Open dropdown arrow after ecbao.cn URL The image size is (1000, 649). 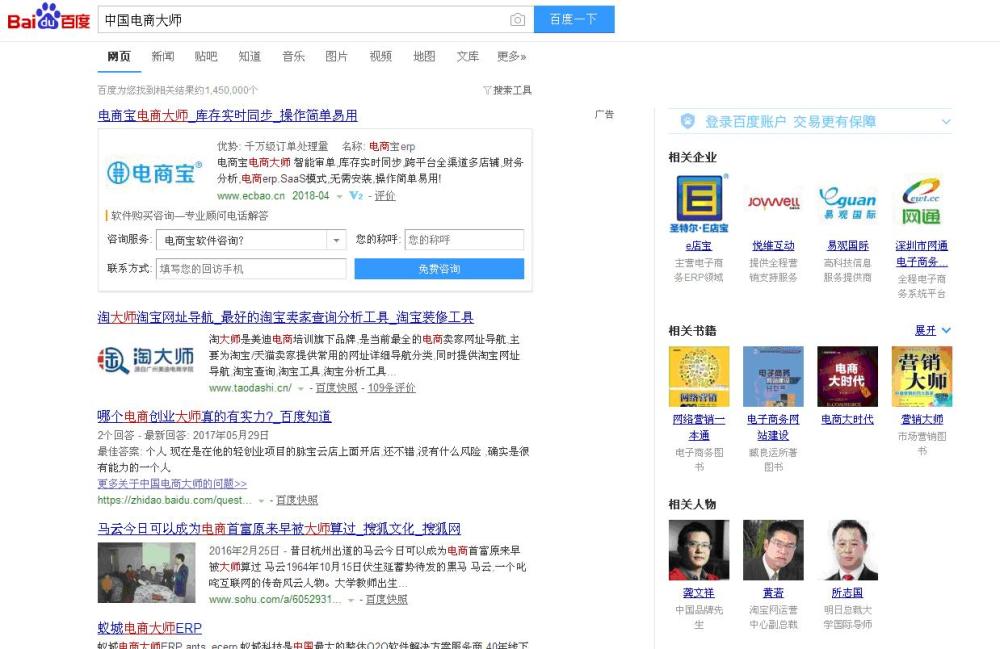[x=339, y=196]
